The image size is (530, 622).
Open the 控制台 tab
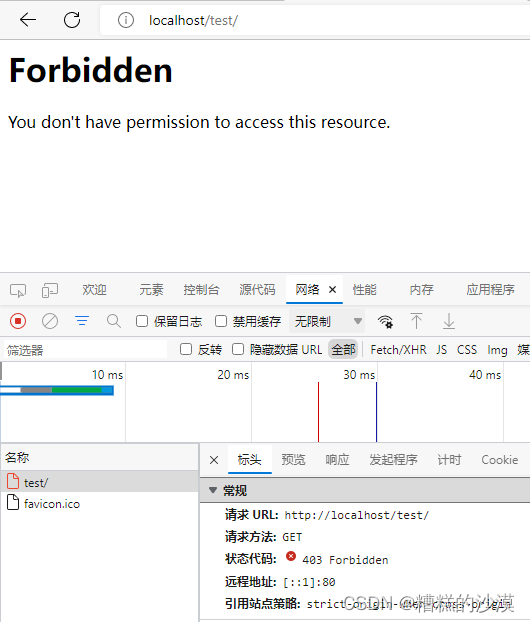[x=201, y=290]
